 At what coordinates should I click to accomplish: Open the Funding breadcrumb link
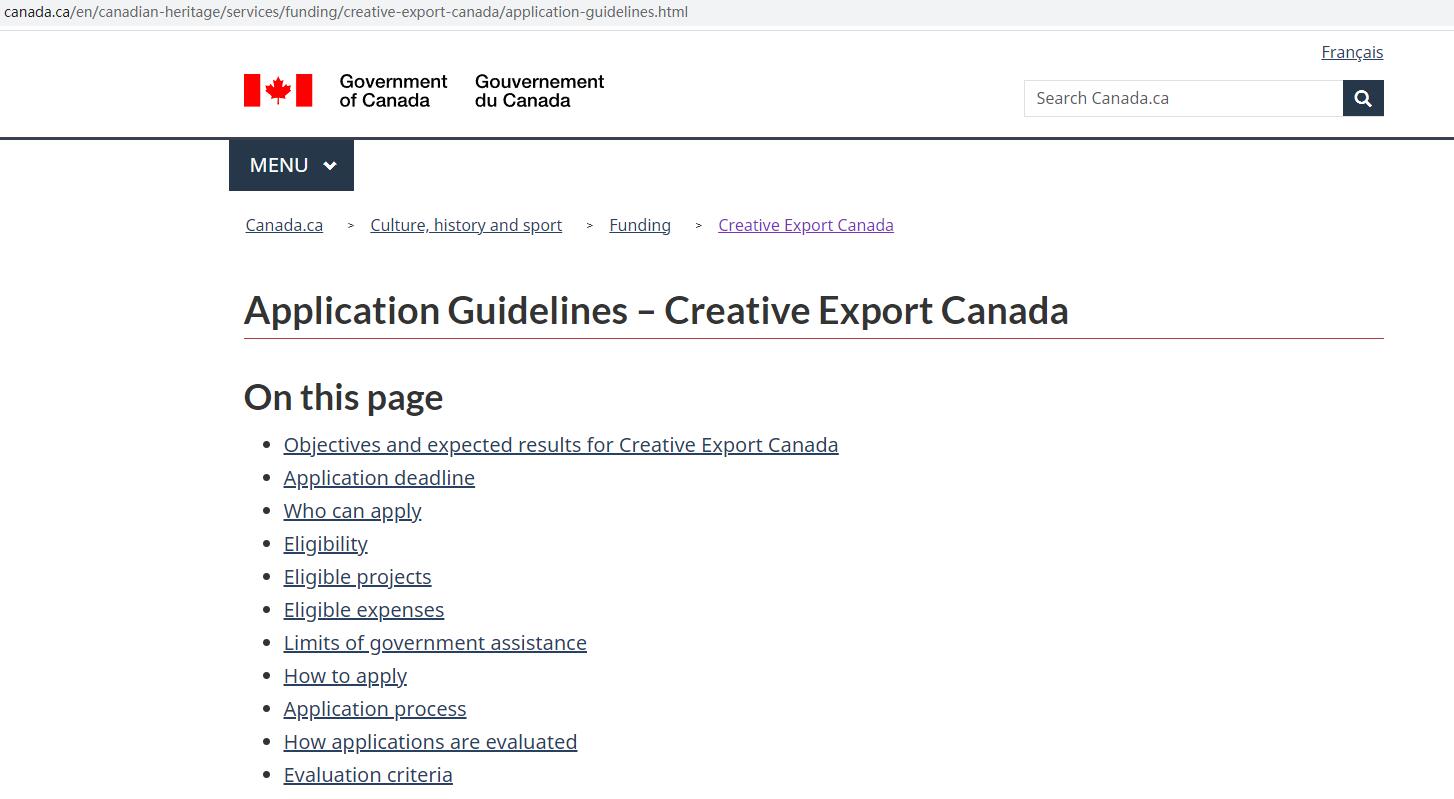click(x=639, y=225)
